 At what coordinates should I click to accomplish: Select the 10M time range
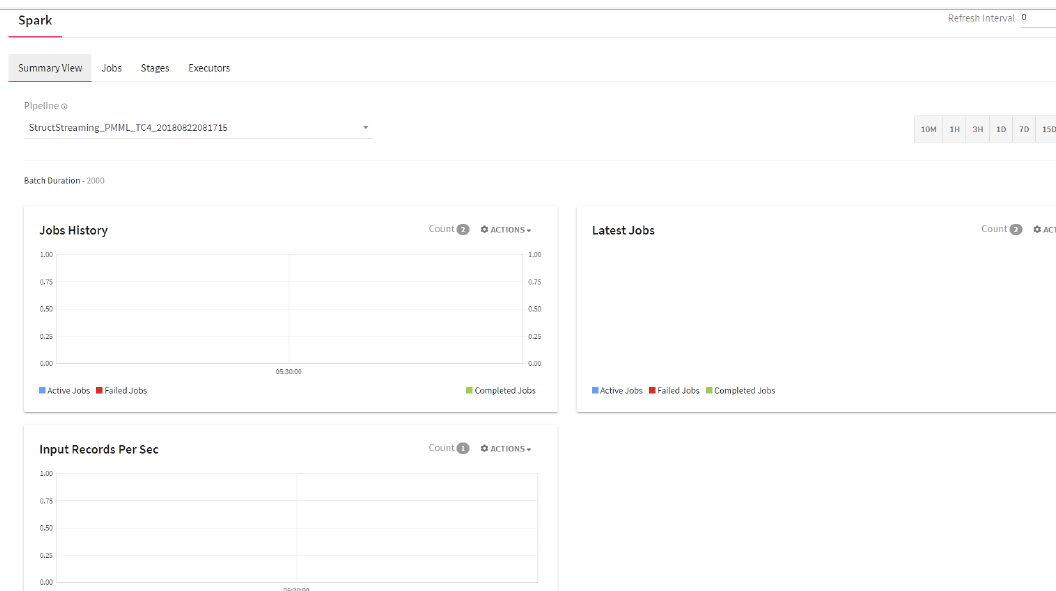click(928, 129)
